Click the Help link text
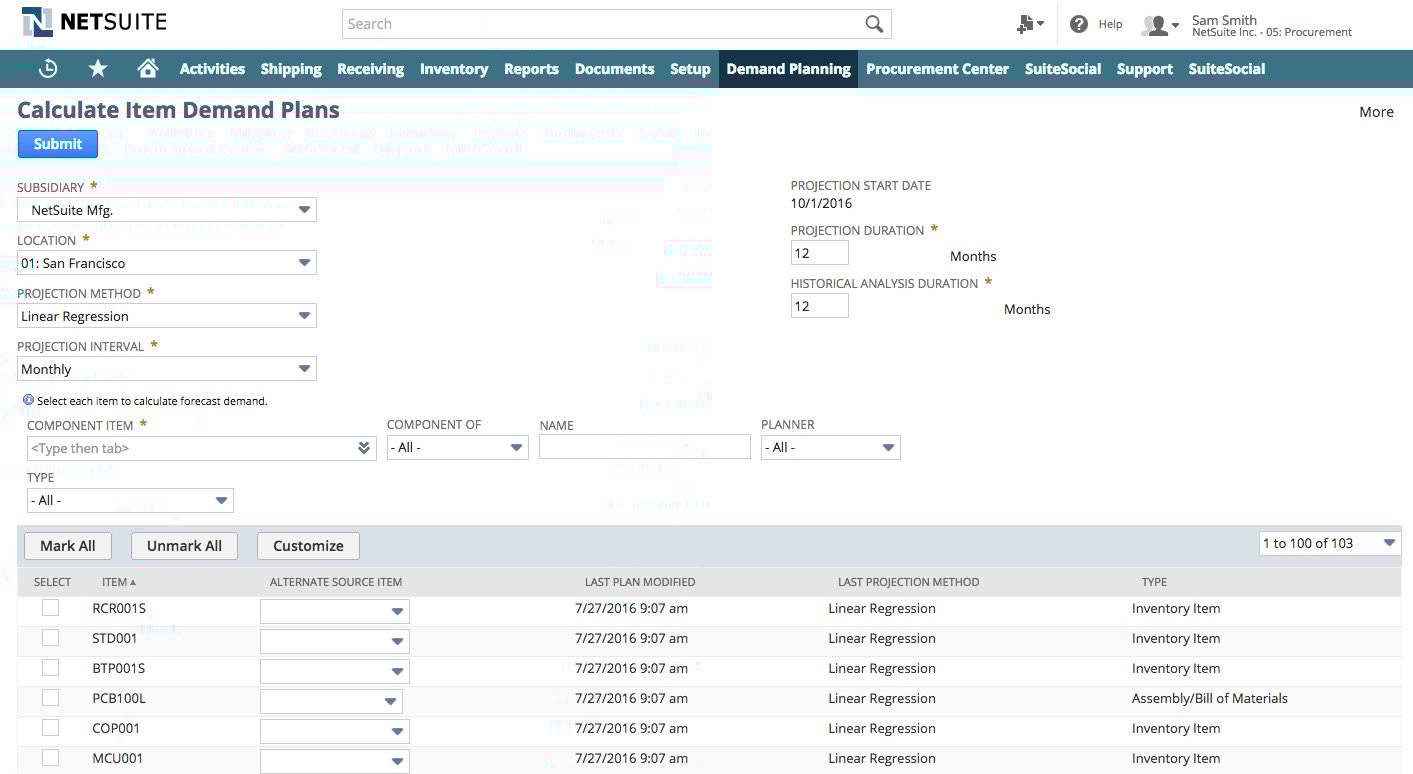 tap(1110, 24)
